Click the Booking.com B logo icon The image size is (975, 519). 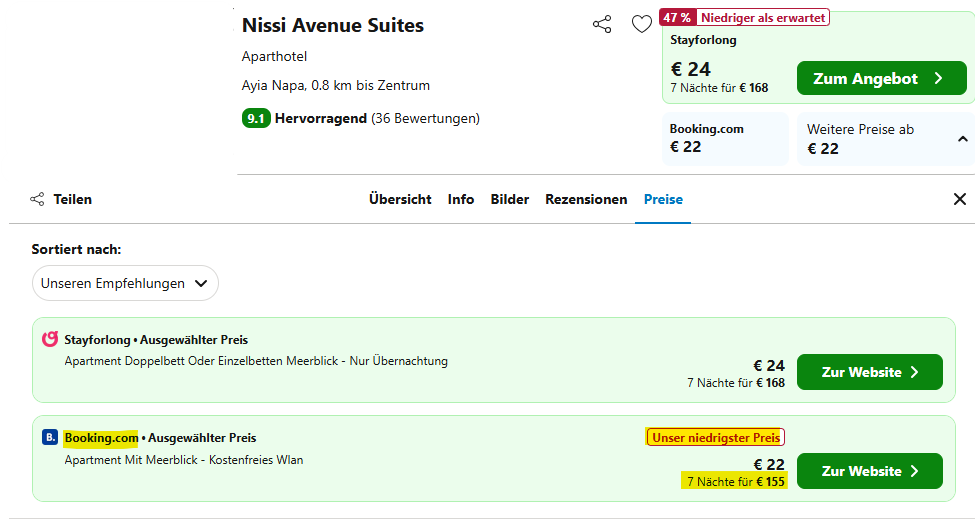point(50,438)
